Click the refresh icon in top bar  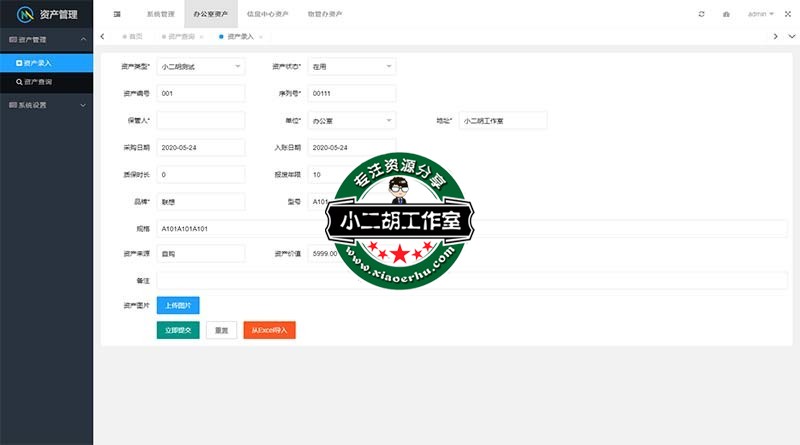[702, 14]
